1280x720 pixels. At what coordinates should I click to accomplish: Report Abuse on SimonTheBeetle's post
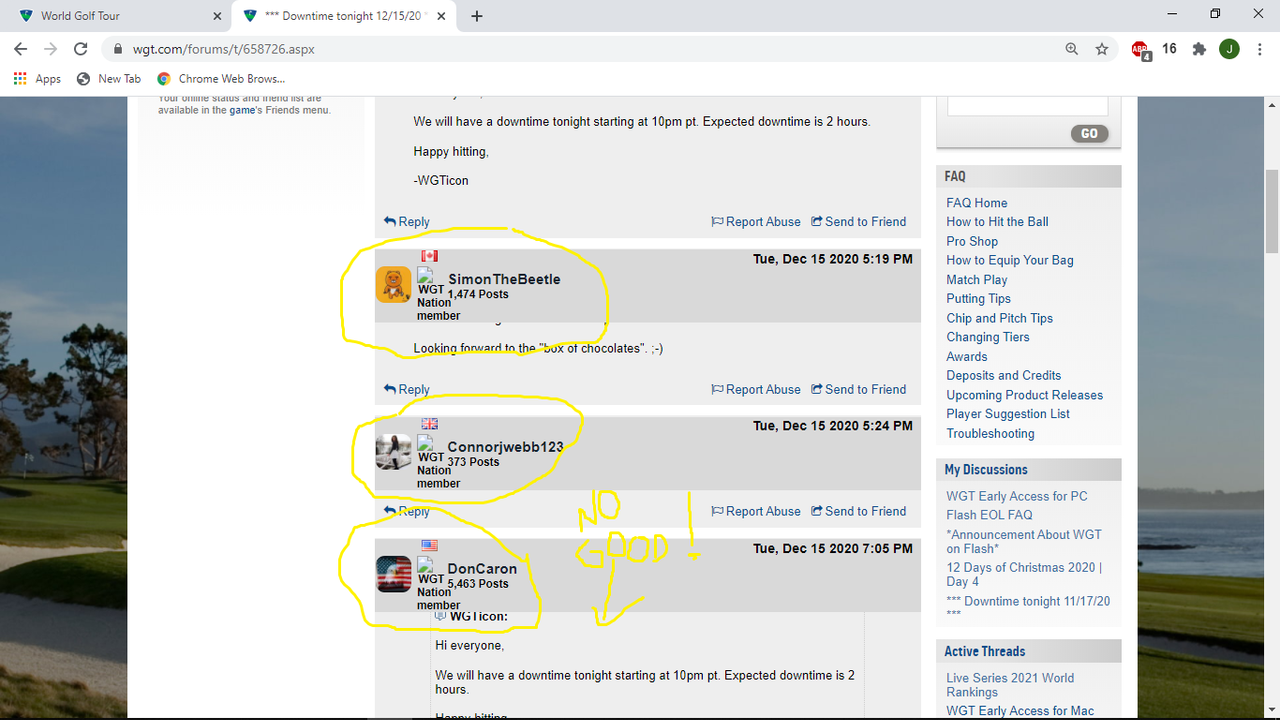756,390
